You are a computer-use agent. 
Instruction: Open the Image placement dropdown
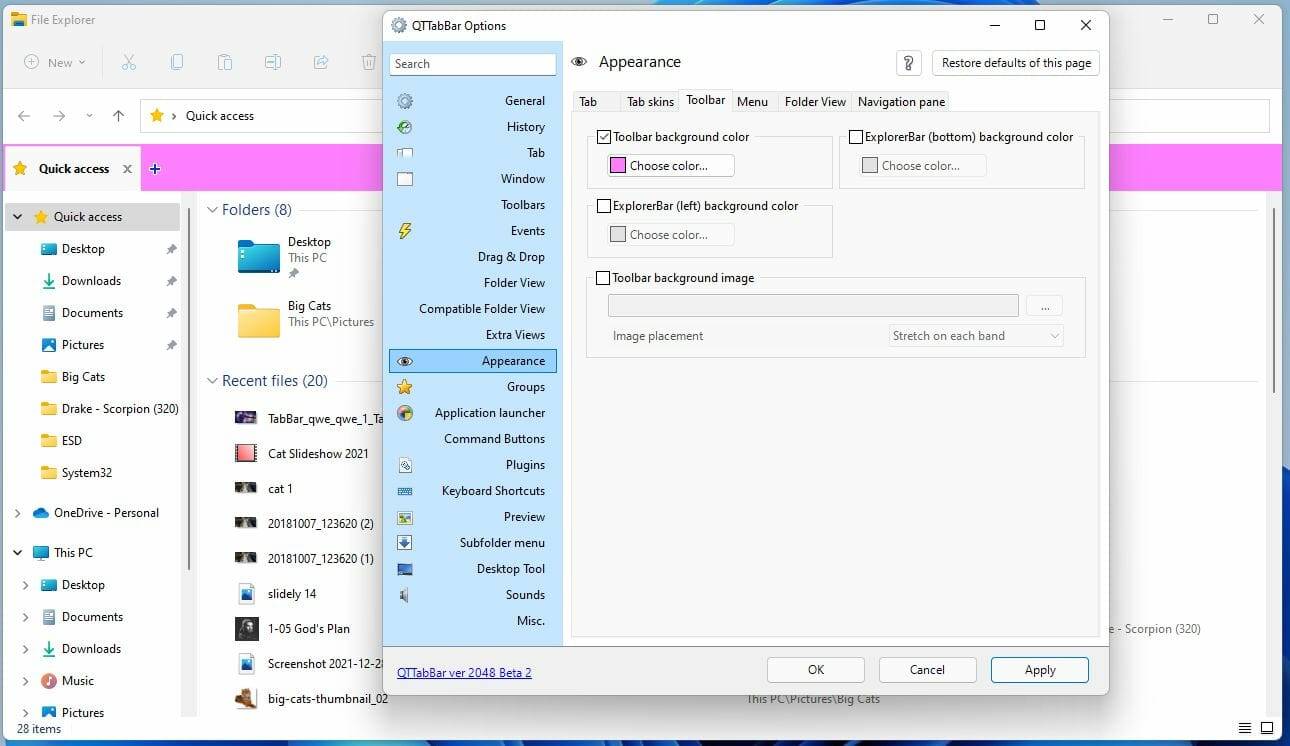point(973,335)
